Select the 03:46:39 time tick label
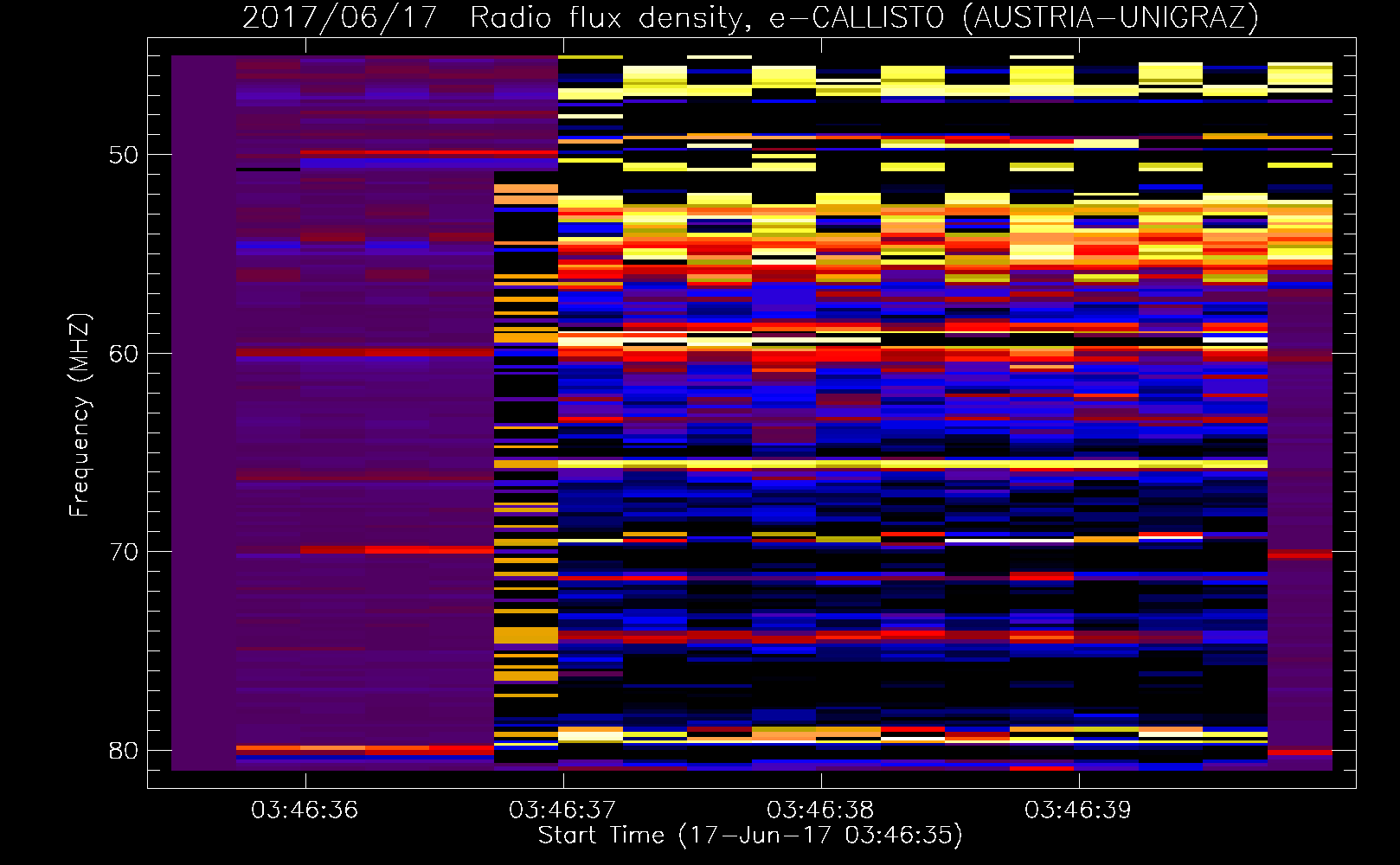This screenshot has height=865, width=1400. (x=1078, y=810)
